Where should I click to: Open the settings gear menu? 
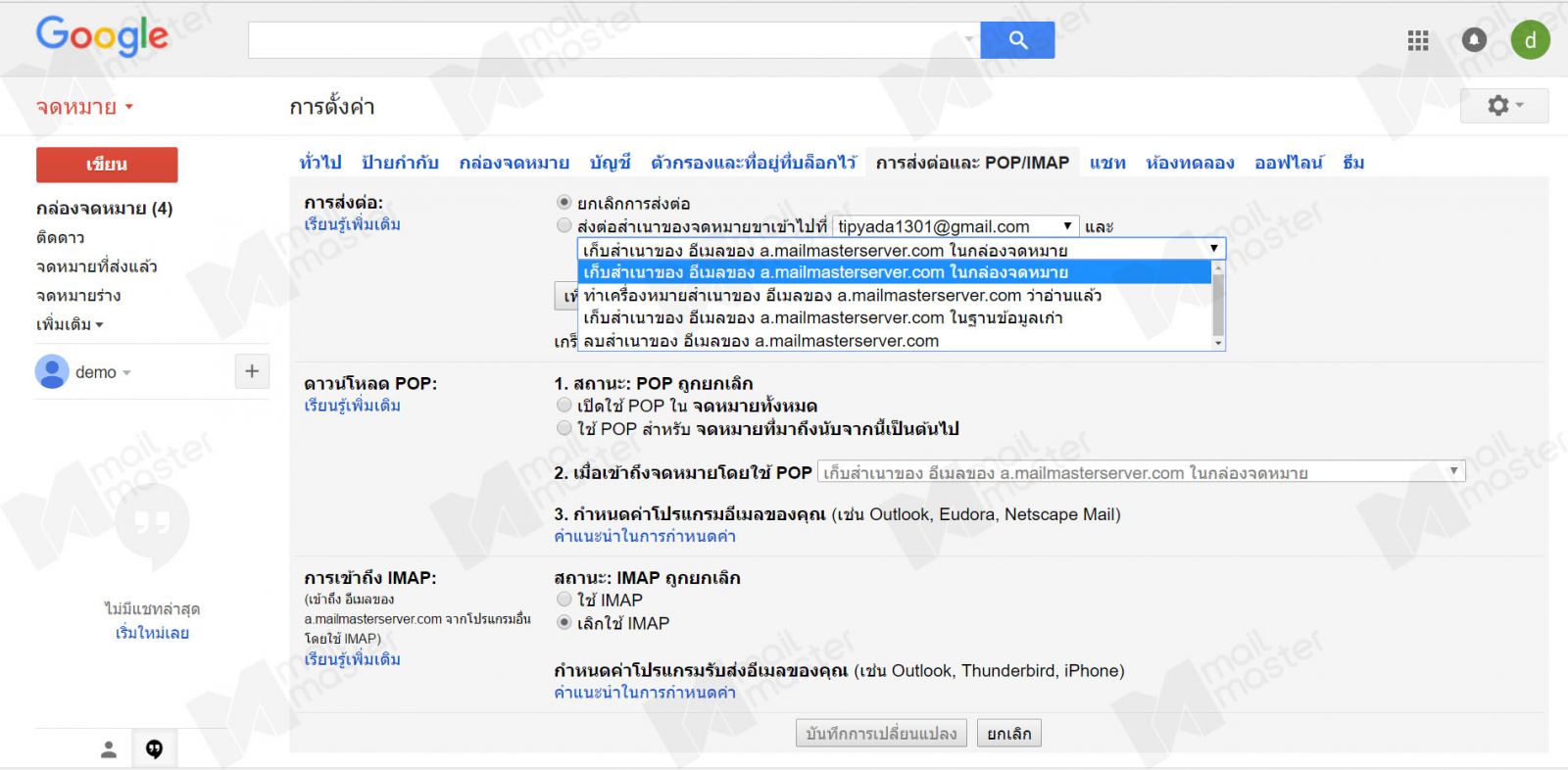pos(1504,105)
